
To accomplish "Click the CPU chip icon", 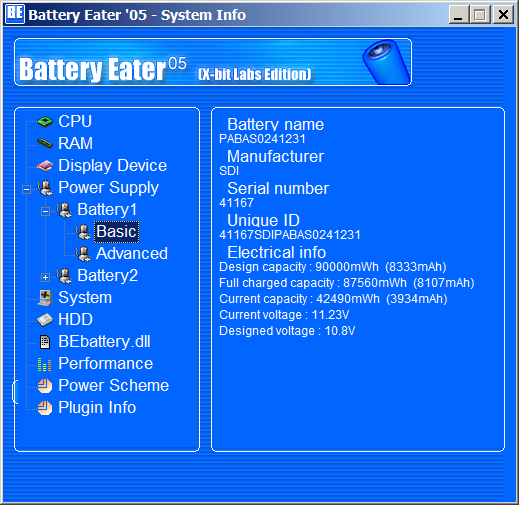I will click(45, 122).
